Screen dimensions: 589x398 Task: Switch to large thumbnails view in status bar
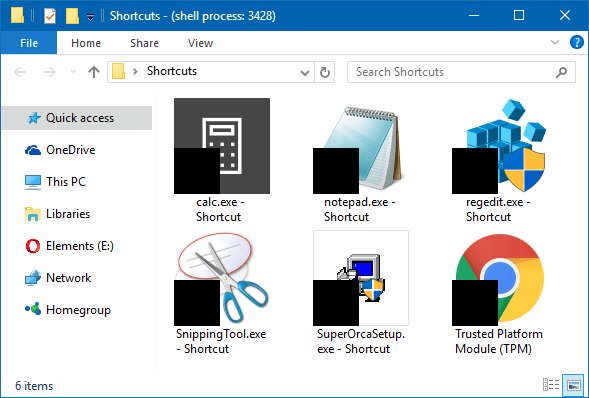[x=574, y=385]
